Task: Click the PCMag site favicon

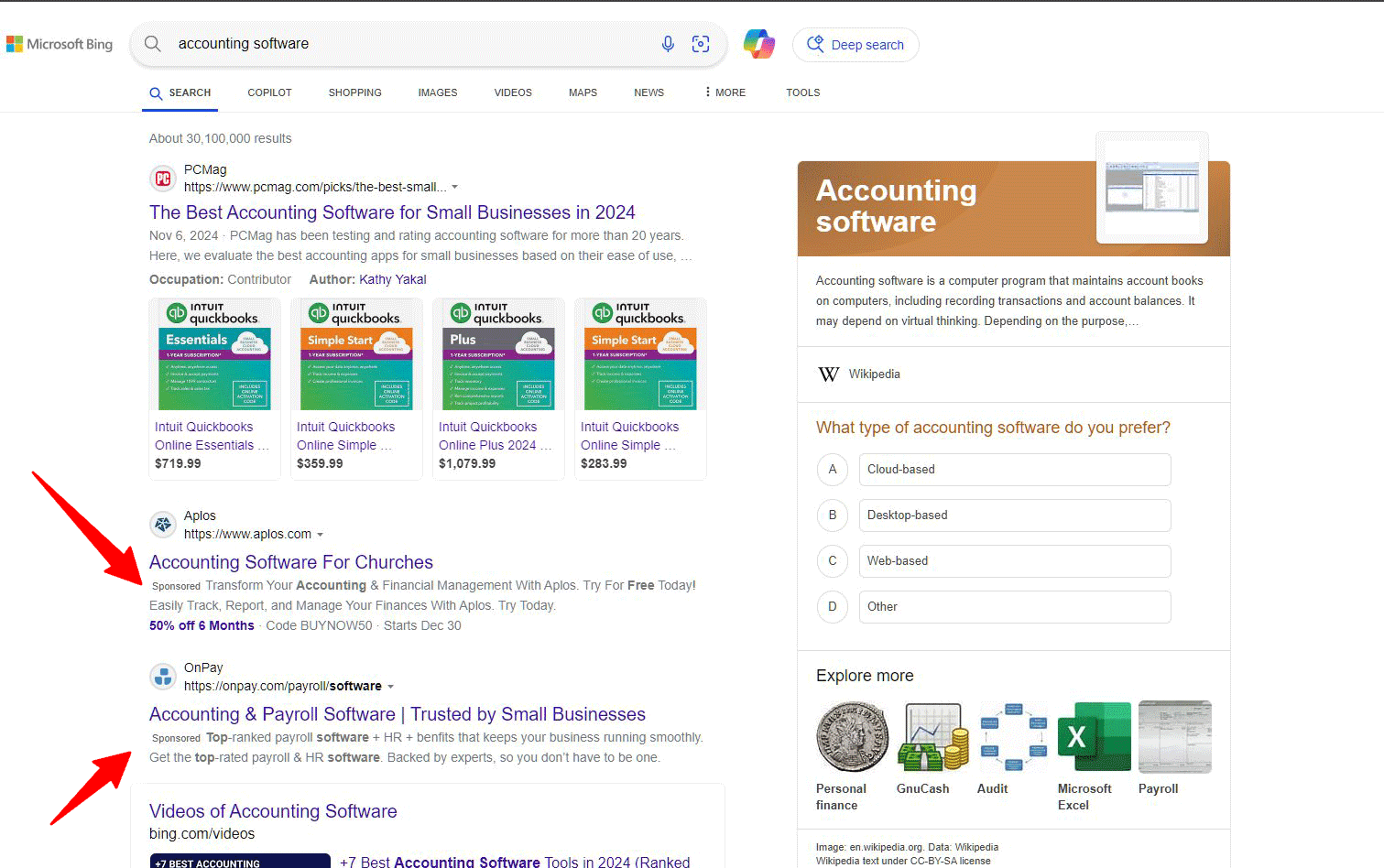Action: [163, 179]
